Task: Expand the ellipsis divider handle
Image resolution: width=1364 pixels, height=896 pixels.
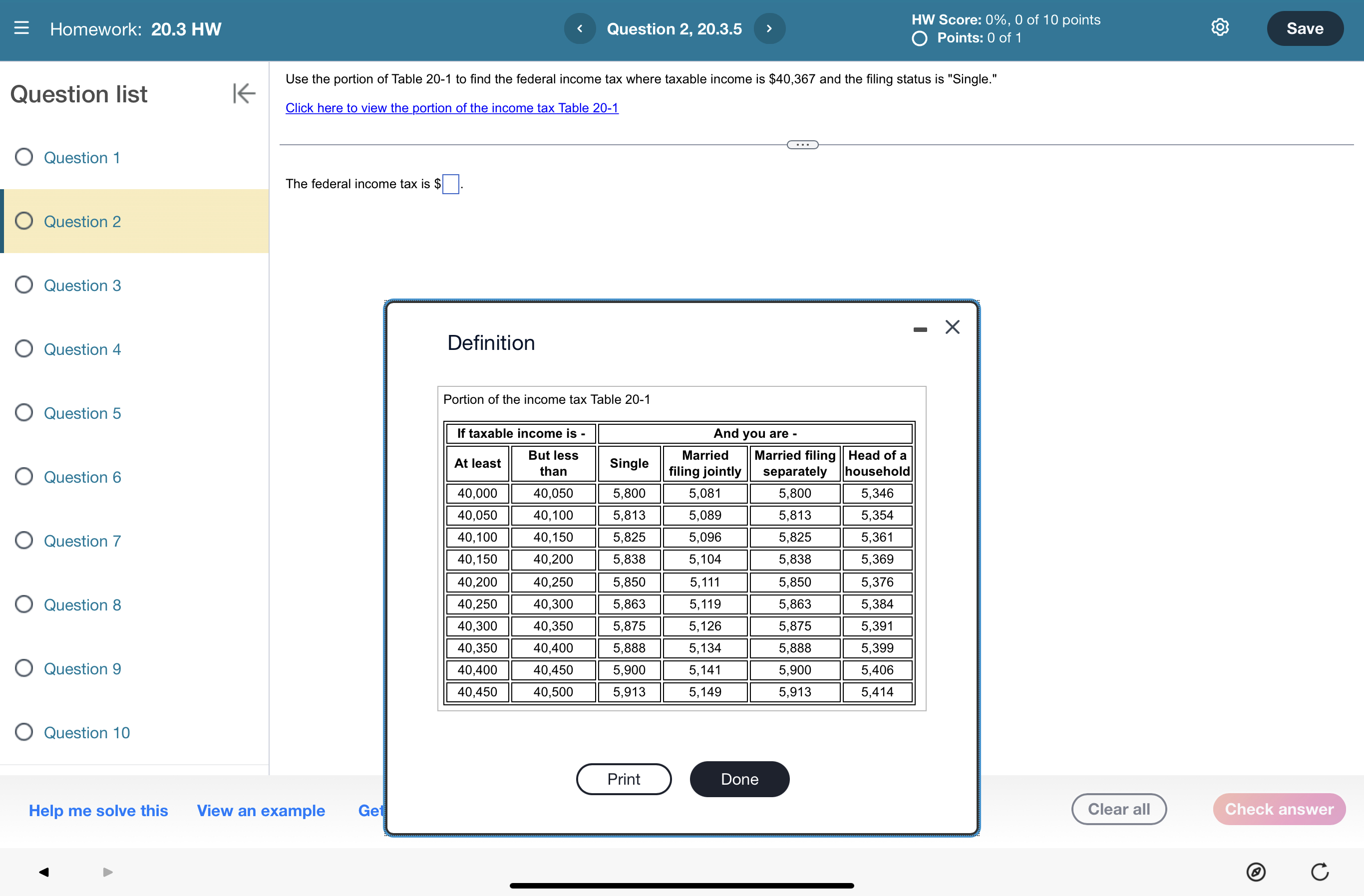Action: click(802, 145)
